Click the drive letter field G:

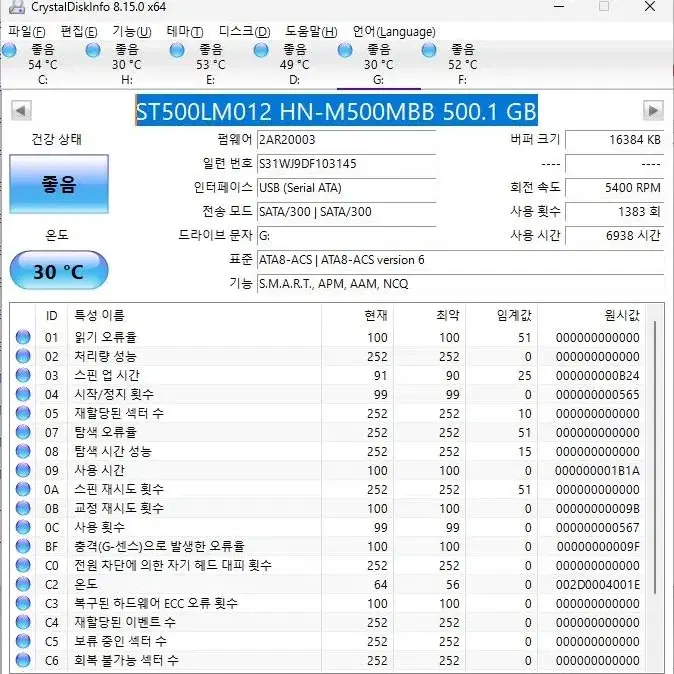(346, 236)
